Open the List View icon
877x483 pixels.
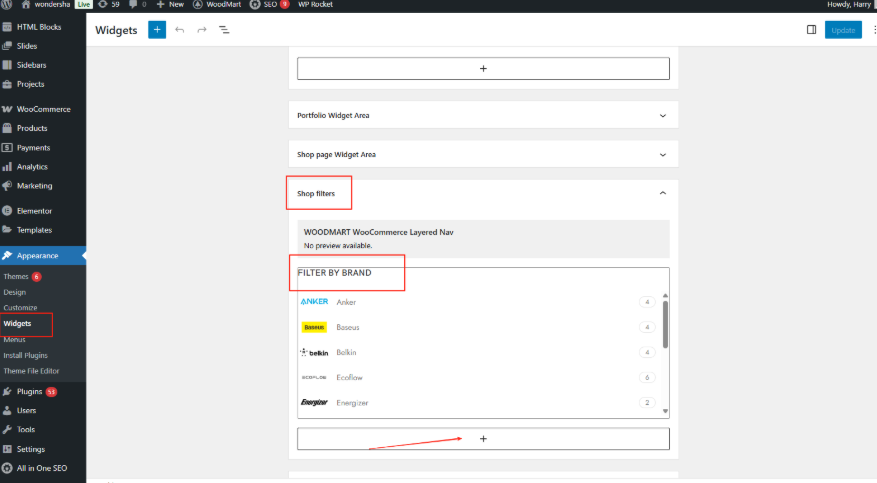click(224, 30)
